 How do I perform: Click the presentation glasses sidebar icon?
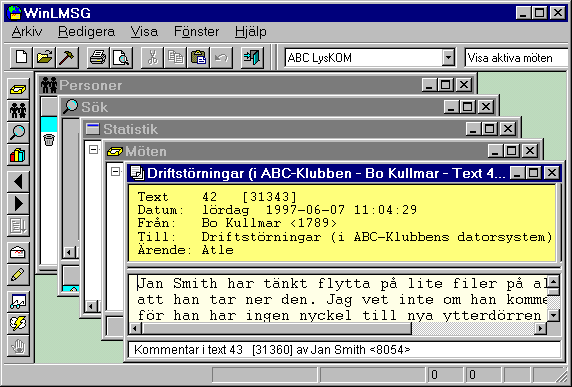click(18, 301)
